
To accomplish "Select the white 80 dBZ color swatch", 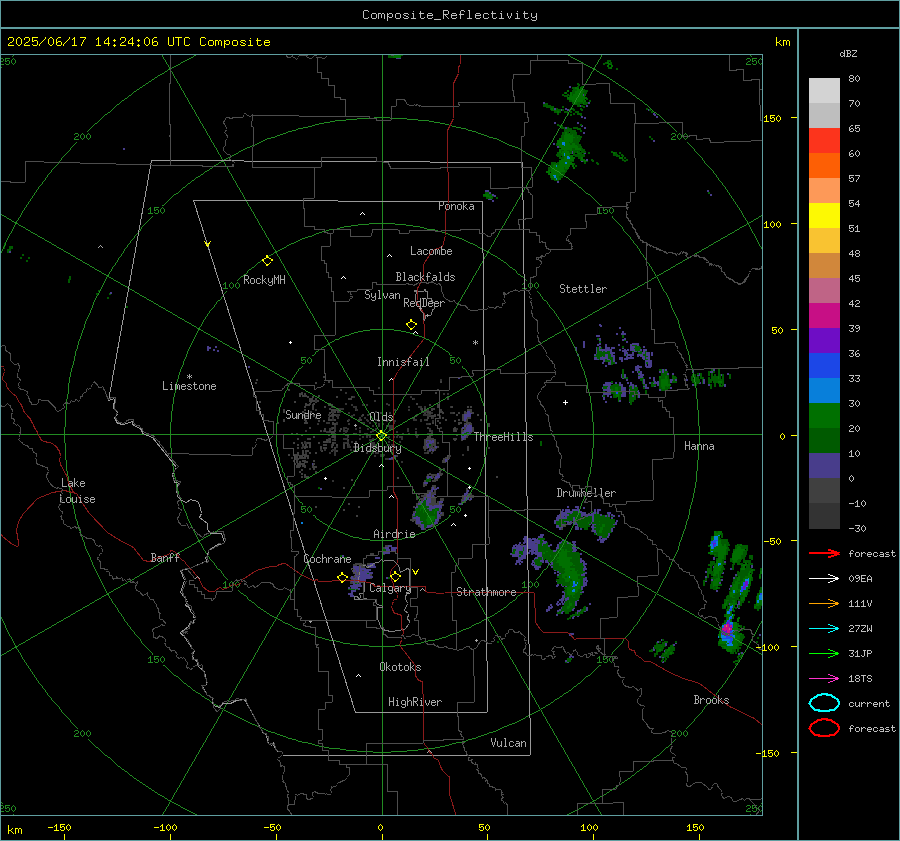I will tap(824, 90).
